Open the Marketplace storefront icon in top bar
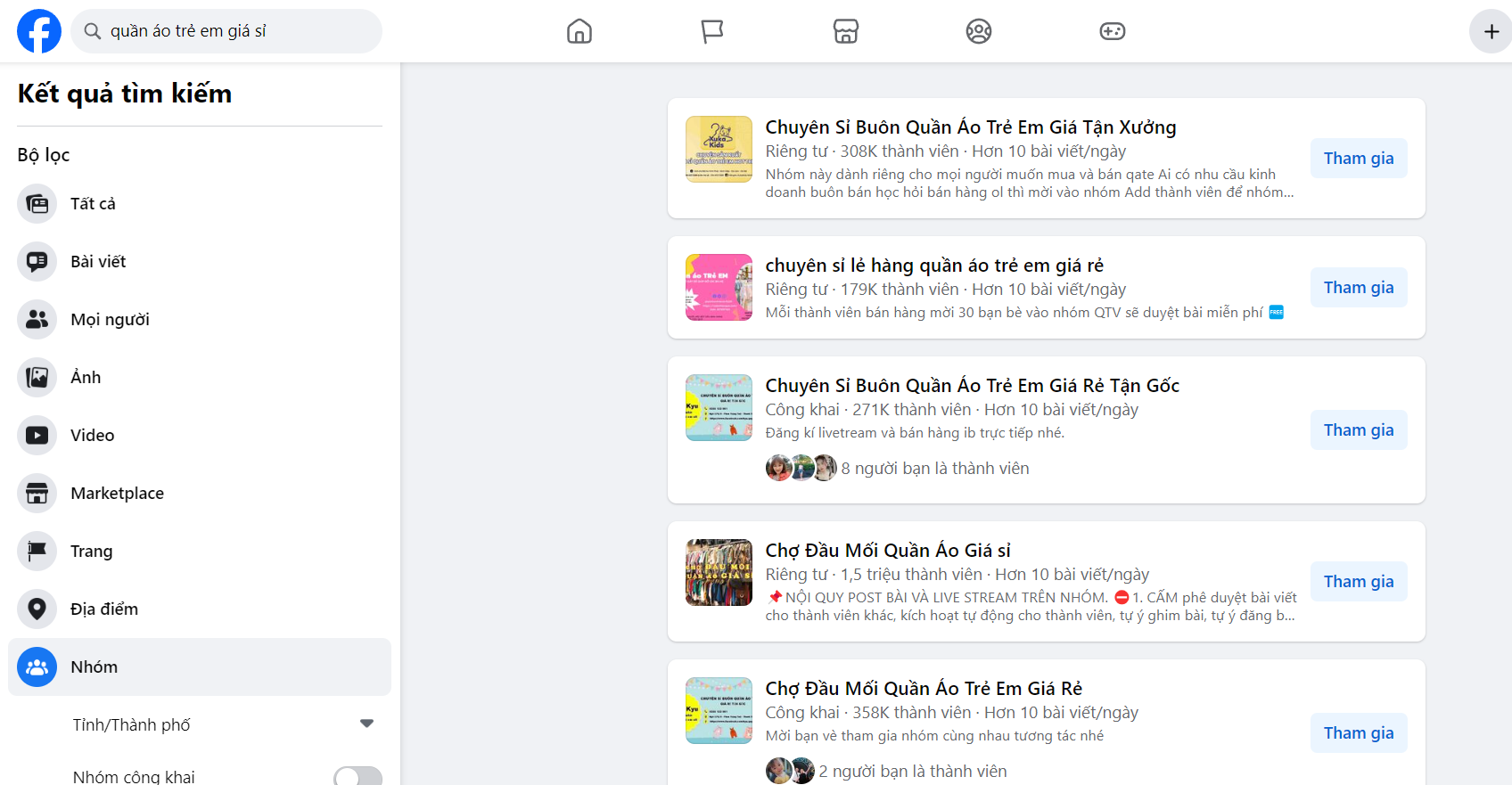The width and height of the screenshot is (1512, 785). click(x=845, y=31)
